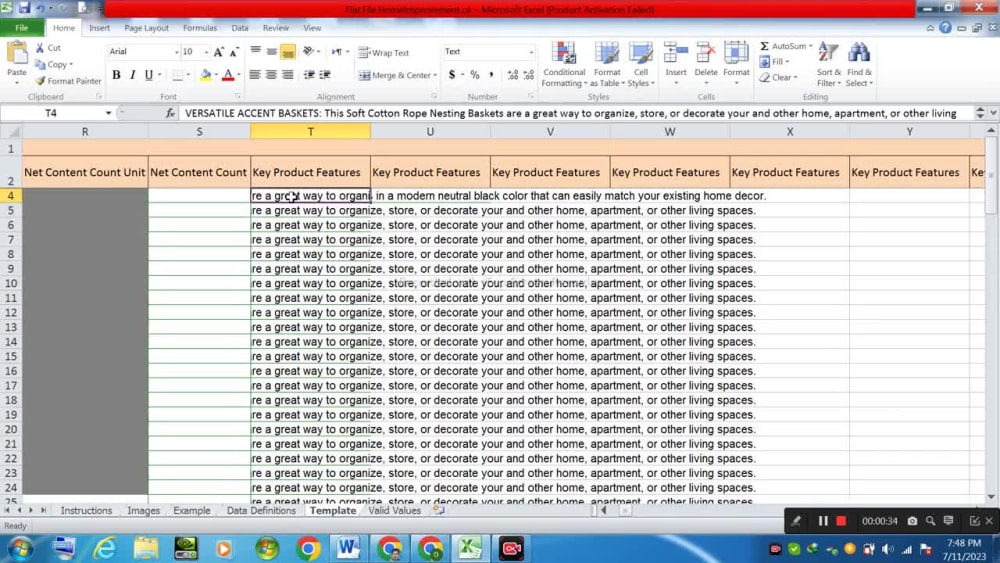
Task: Click Merge & Center button
Action: pos(394,75)
